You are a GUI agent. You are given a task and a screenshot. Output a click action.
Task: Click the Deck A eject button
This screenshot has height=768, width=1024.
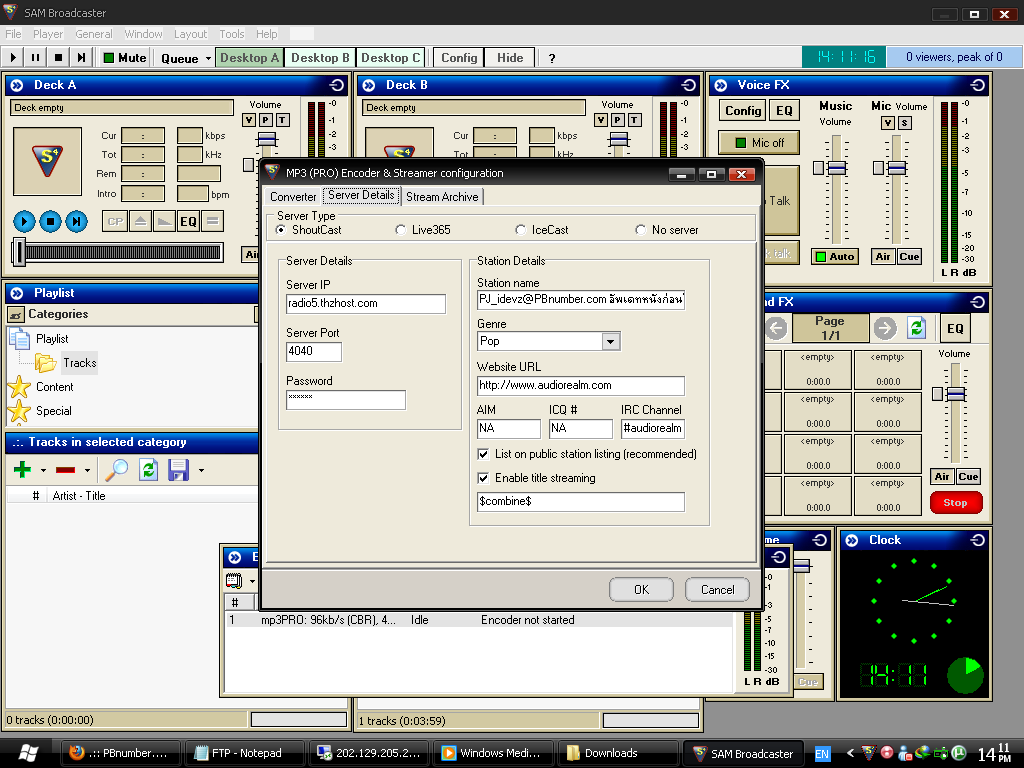click(x=141, y=221)
